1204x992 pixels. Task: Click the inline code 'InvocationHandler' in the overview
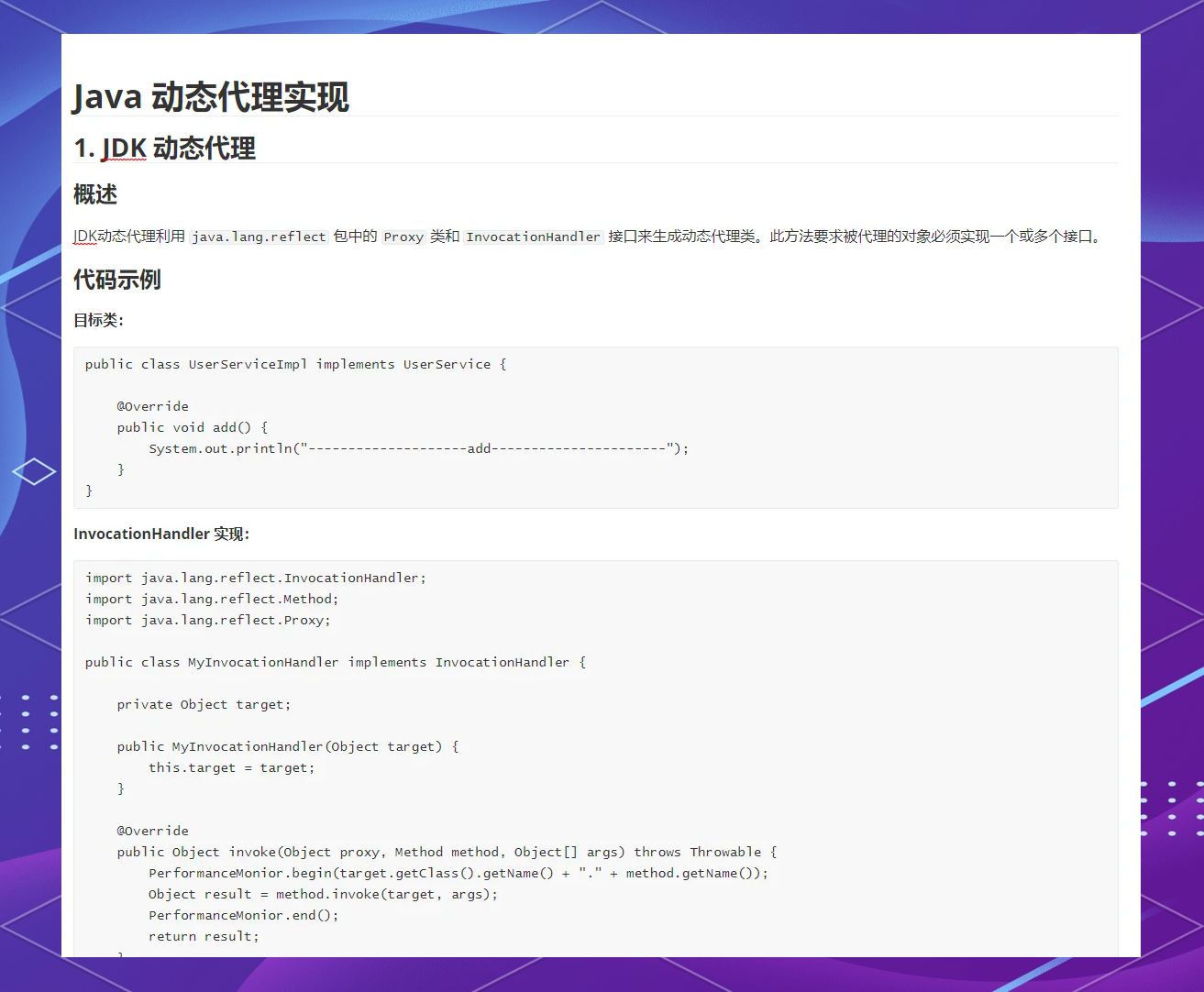533,237
